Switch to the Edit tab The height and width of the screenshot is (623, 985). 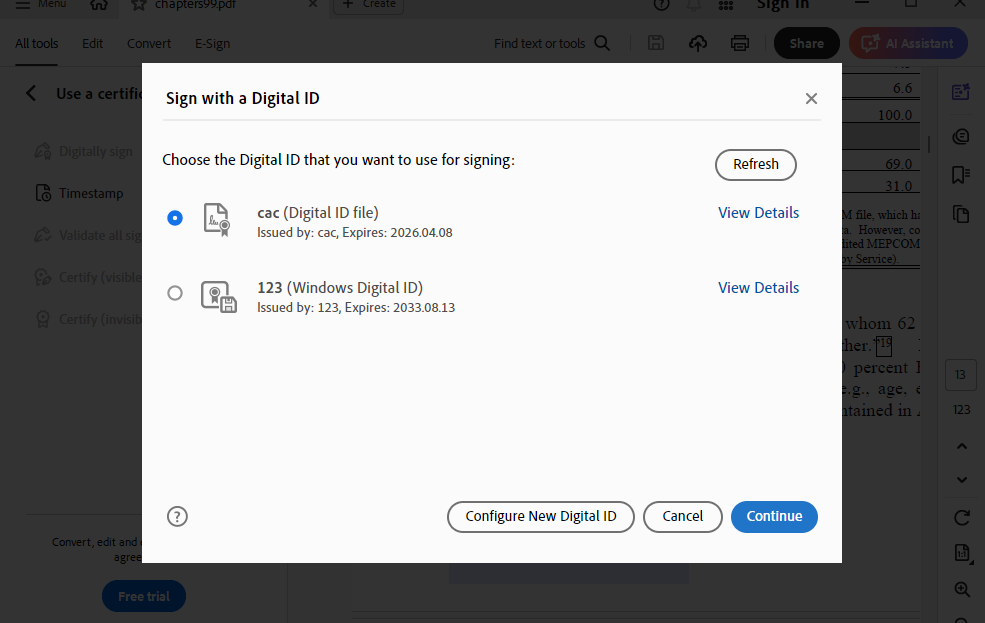click(92, 43)
